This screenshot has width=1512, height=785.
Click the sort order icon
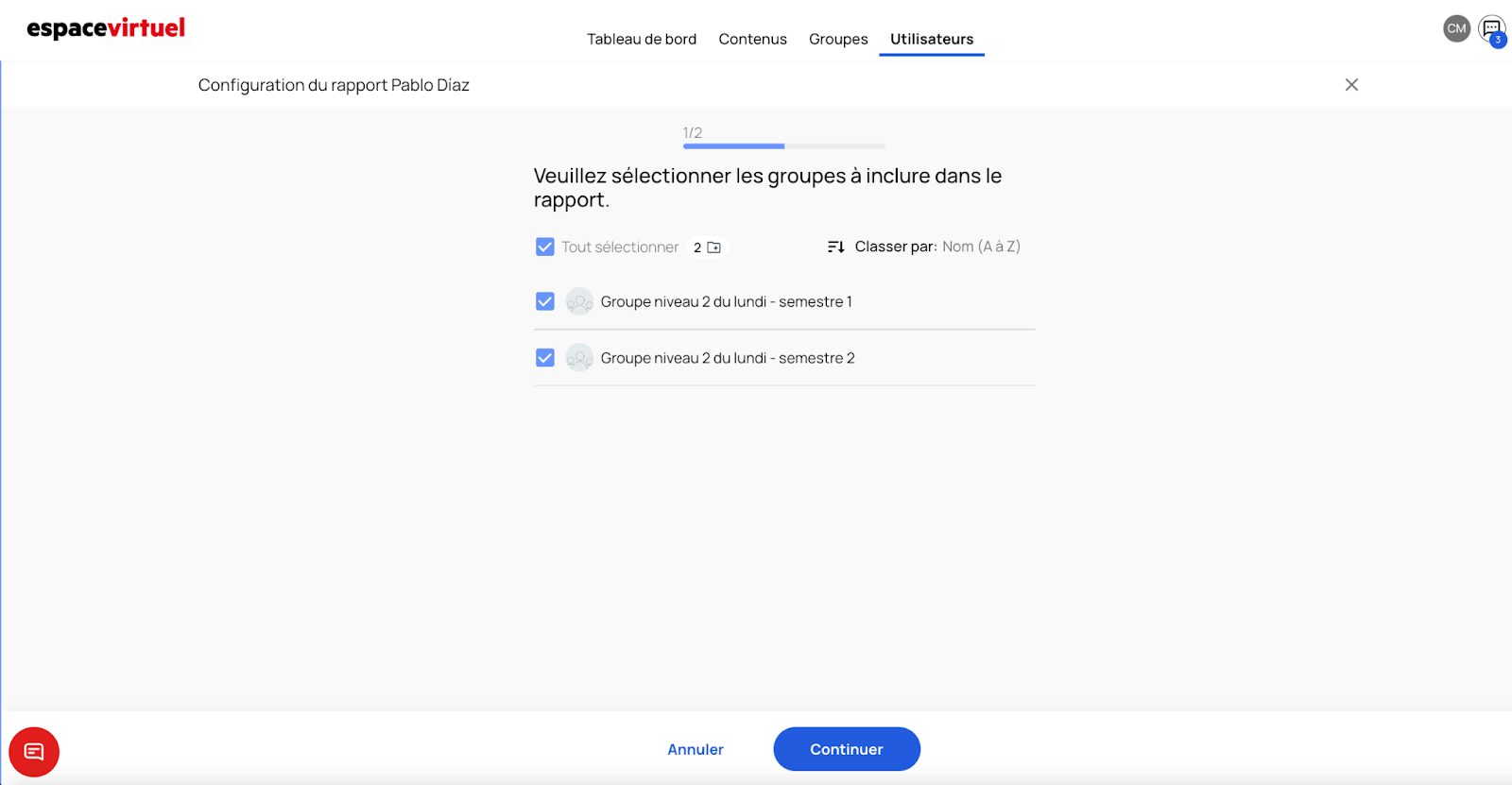pyautogui.click(x=835, y=247)
